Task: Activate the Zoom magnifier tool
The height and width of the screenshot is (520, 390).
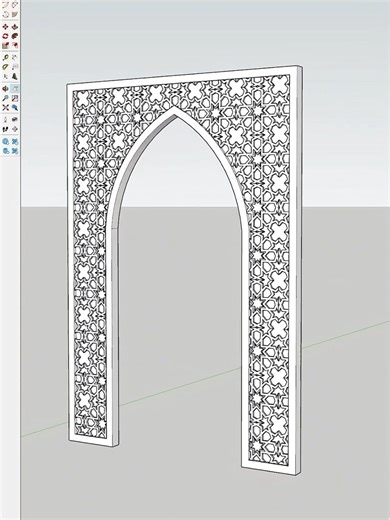Action: [x=5, y=98]
